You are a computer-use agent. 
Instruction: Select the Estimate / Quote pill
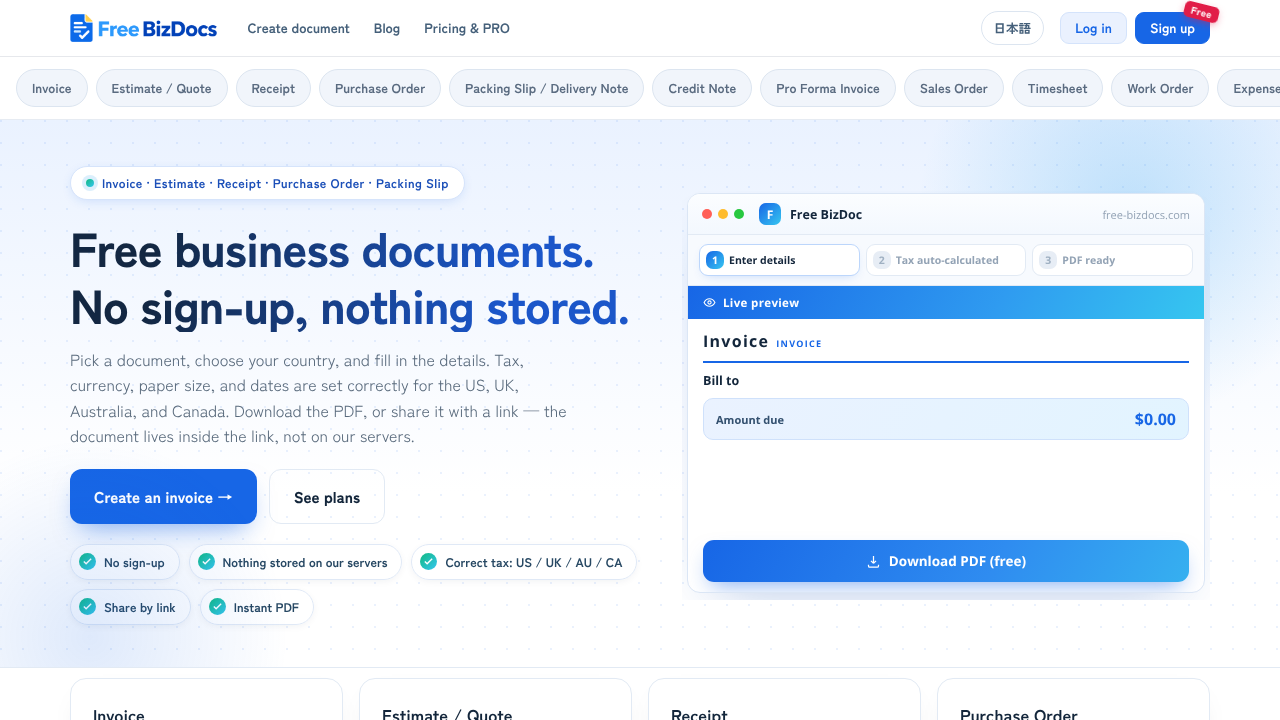pos(161,88)
